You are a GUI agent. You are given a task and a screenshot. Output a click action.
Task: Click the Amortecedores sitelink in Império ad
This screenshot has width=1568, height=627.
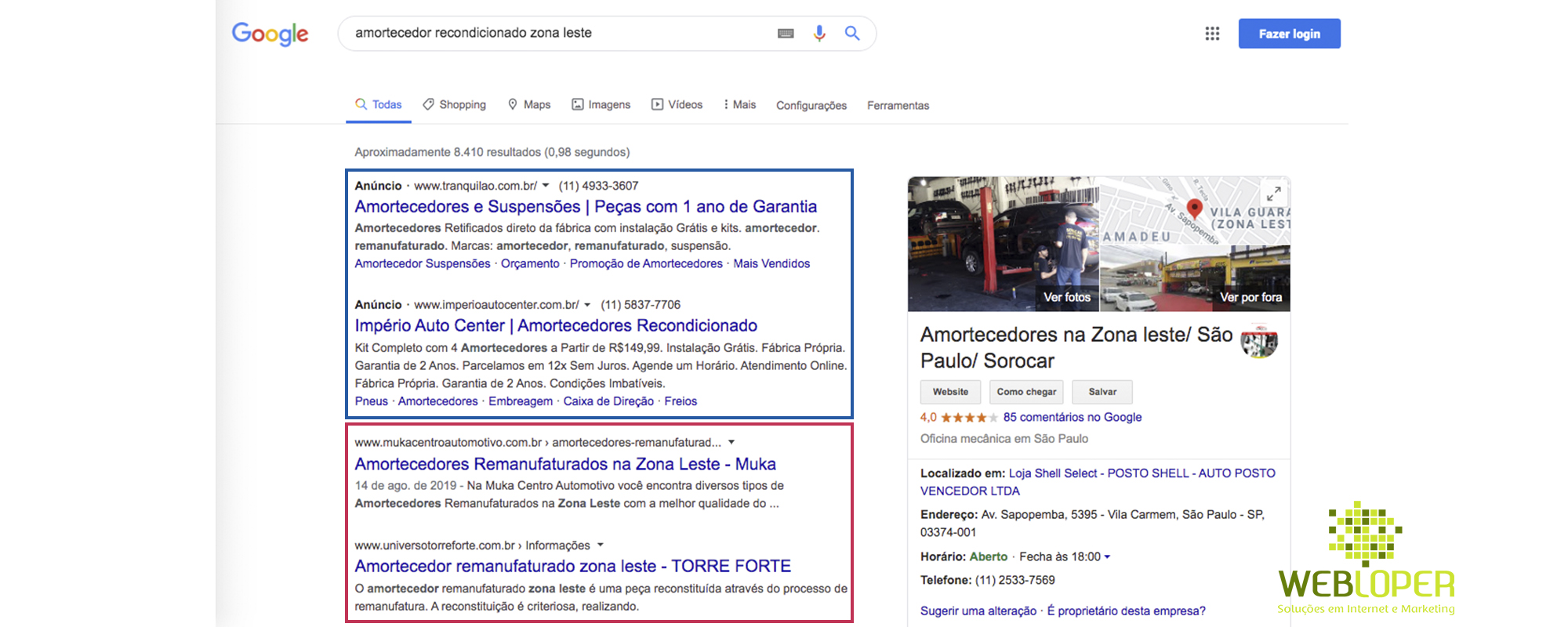pos(437,400)
